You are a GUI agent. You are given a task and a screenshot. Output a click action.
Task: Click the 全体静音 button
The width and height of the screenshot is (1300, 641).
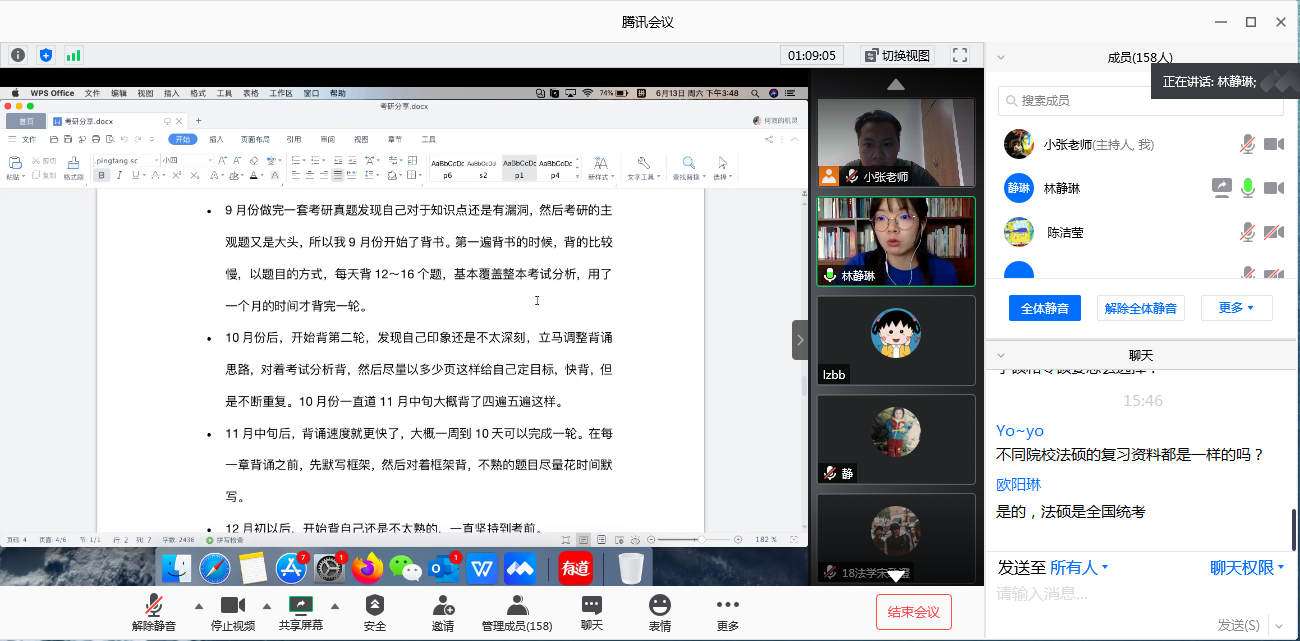1045,308
